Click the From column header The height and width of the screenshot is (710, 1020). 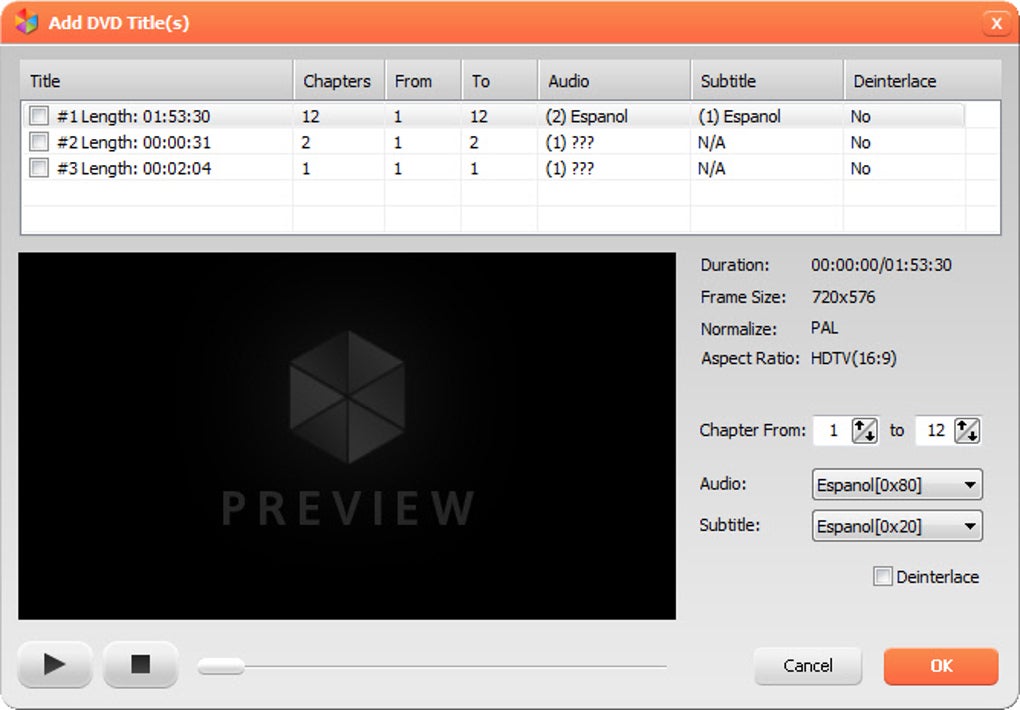(x=423, y=81)
